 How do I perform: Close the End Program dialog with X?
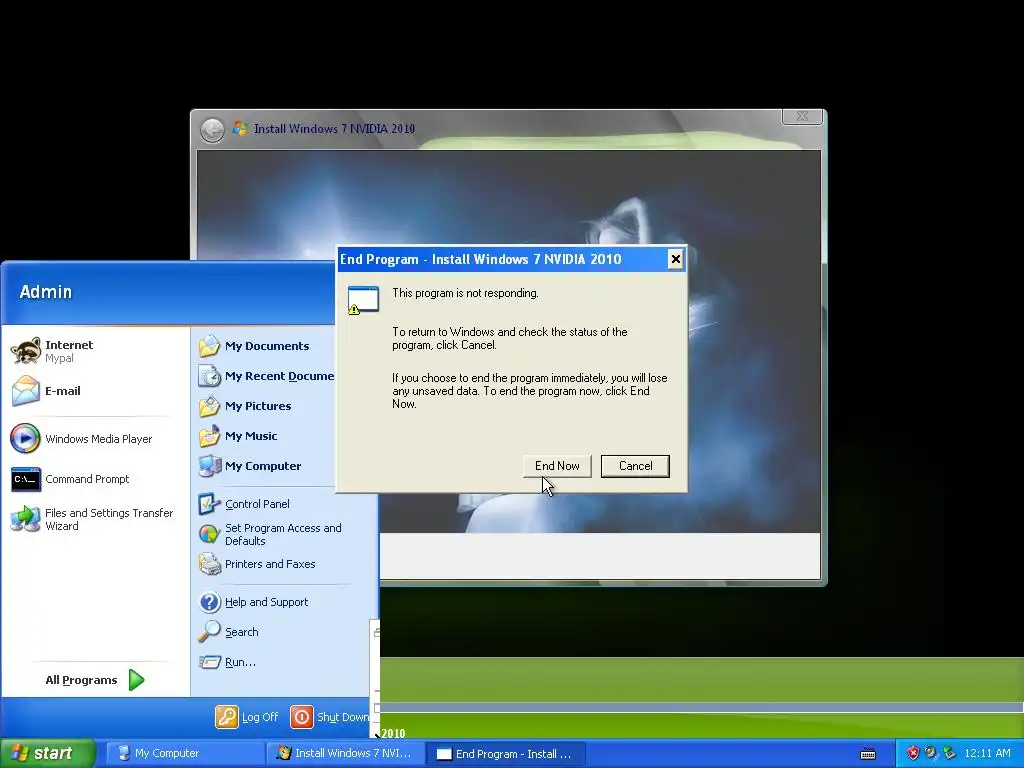tap(675, 259)
